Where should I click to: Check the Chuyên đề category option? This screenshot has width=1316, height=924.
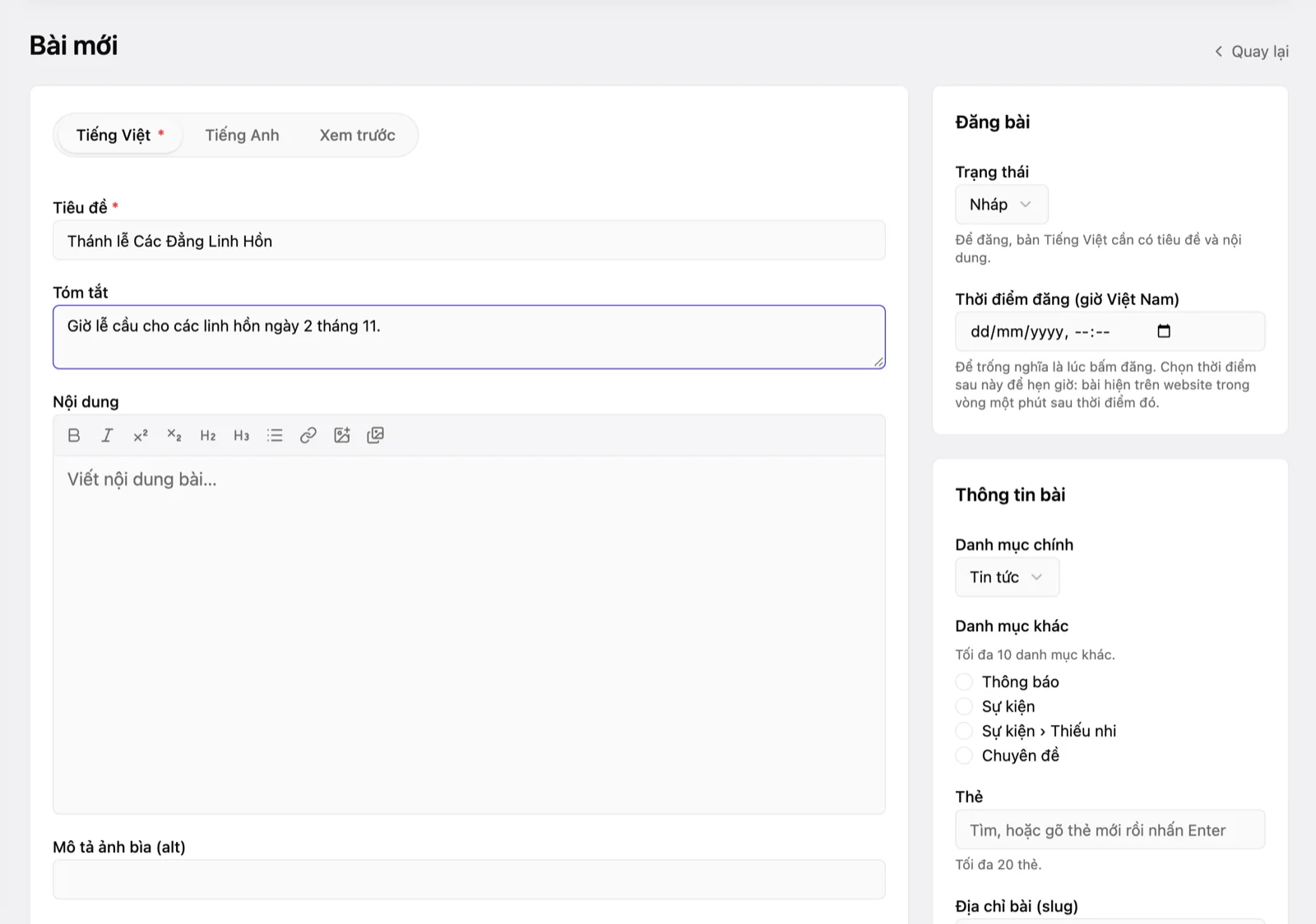[964, 755]
